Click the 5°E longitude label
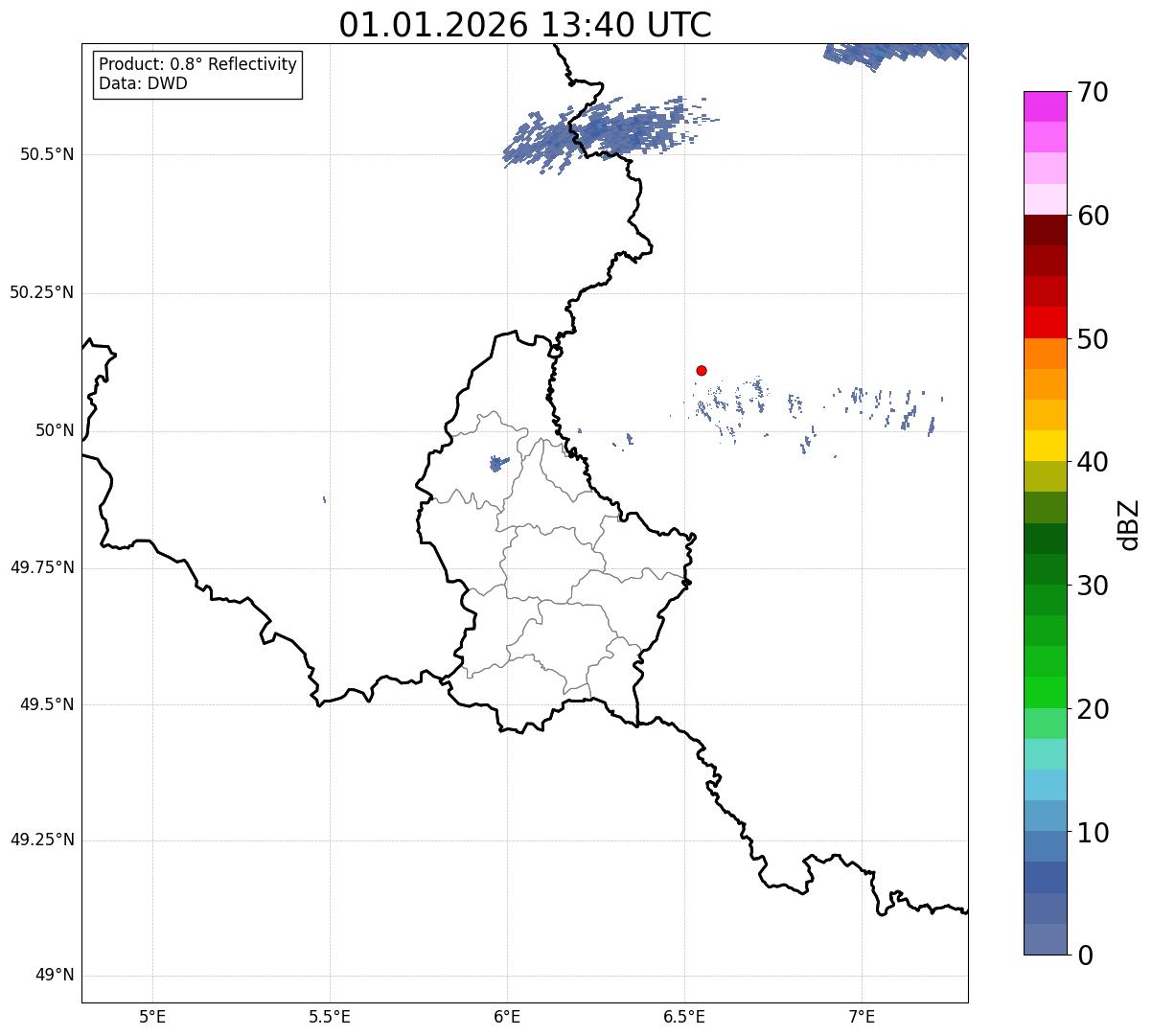This screenshot has width=1152, height=1036. [x=152, y=1016]
